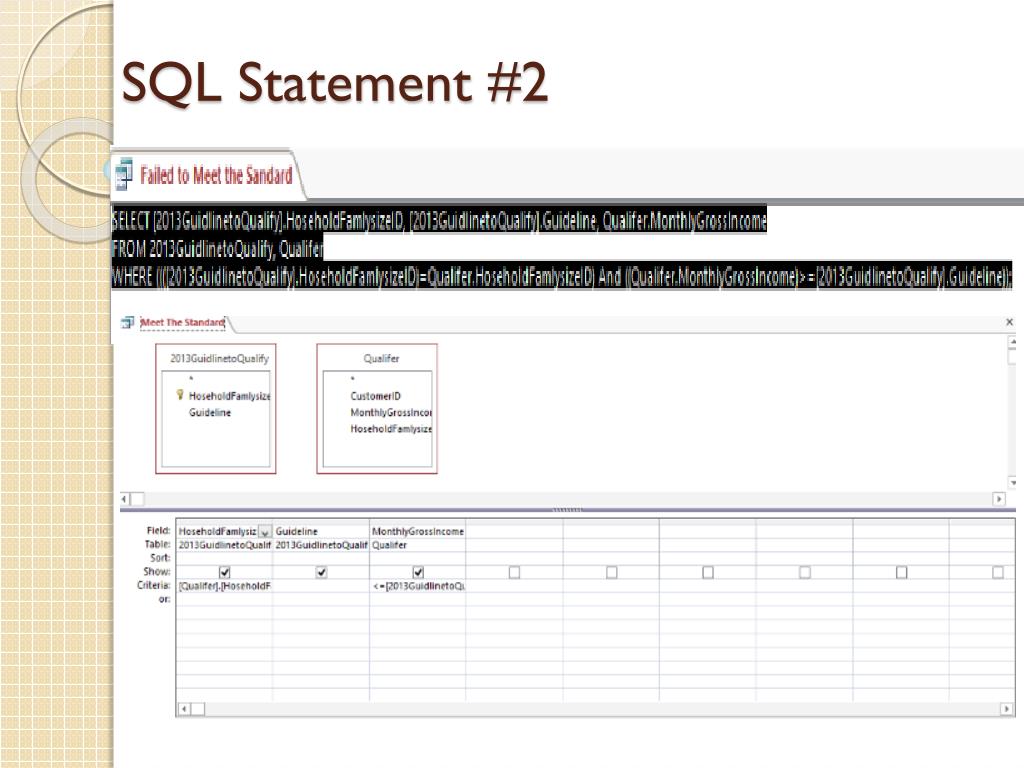Image resolution: width=1024 pixels, height=768 pixels.
Task: Click Table cell under Guideline column
Action: coord(321,545)
